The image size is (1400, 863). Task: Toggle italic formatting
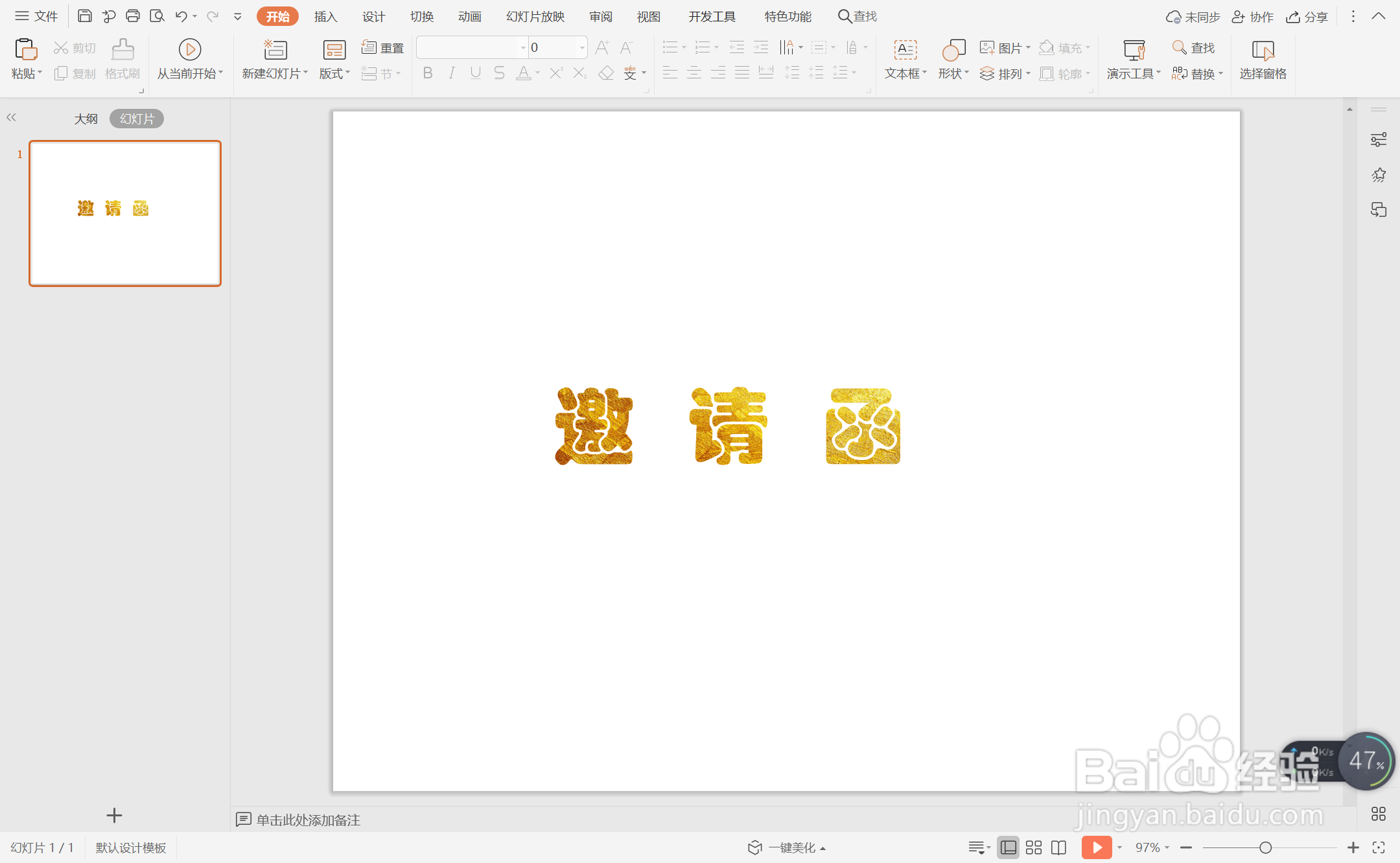point(451,73)
